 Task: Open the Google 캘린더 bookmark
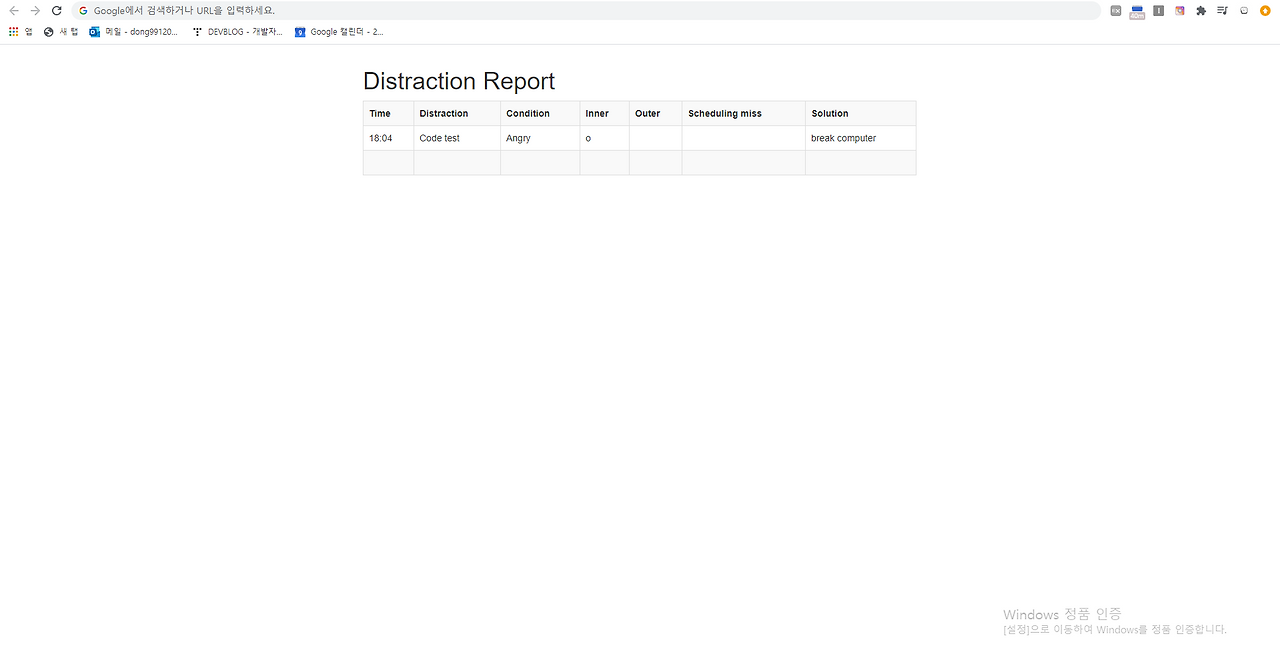(x=339, y=32)
